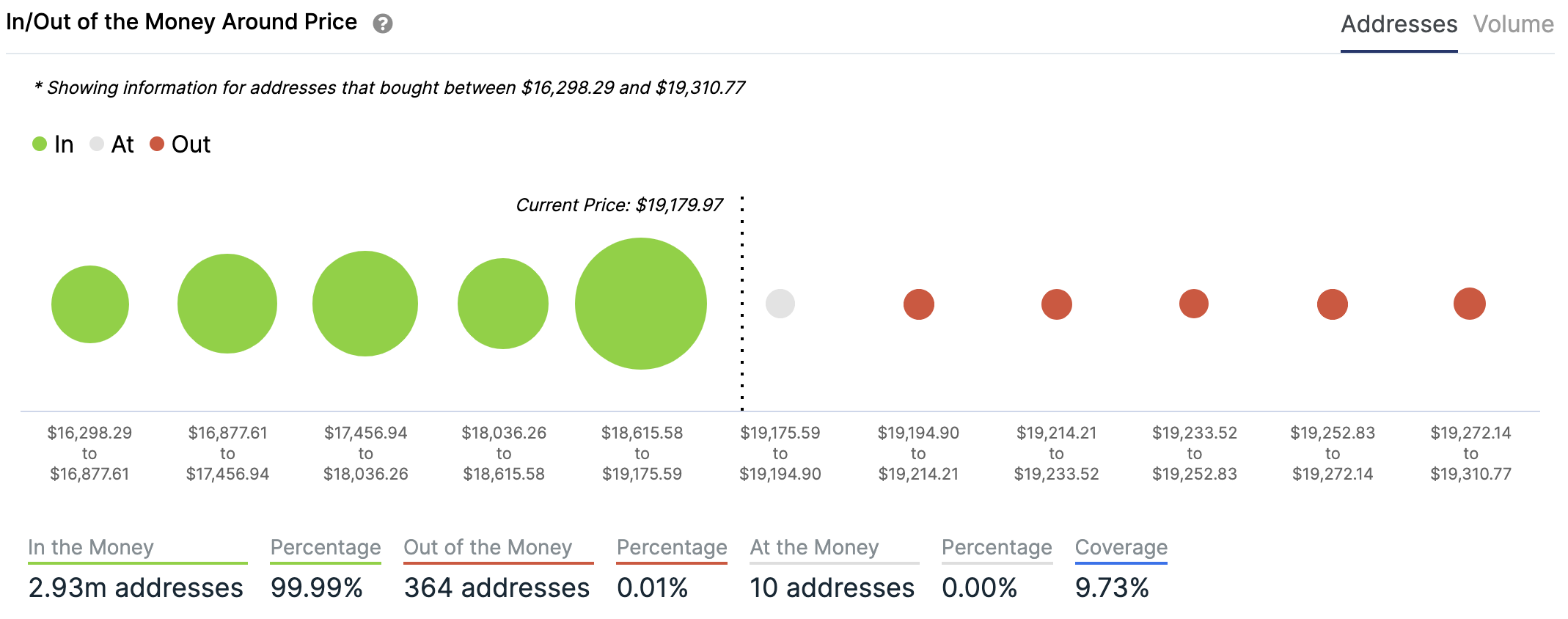Click the Coverage stat label
The image size is (1568, 619).
(1121, 547)
